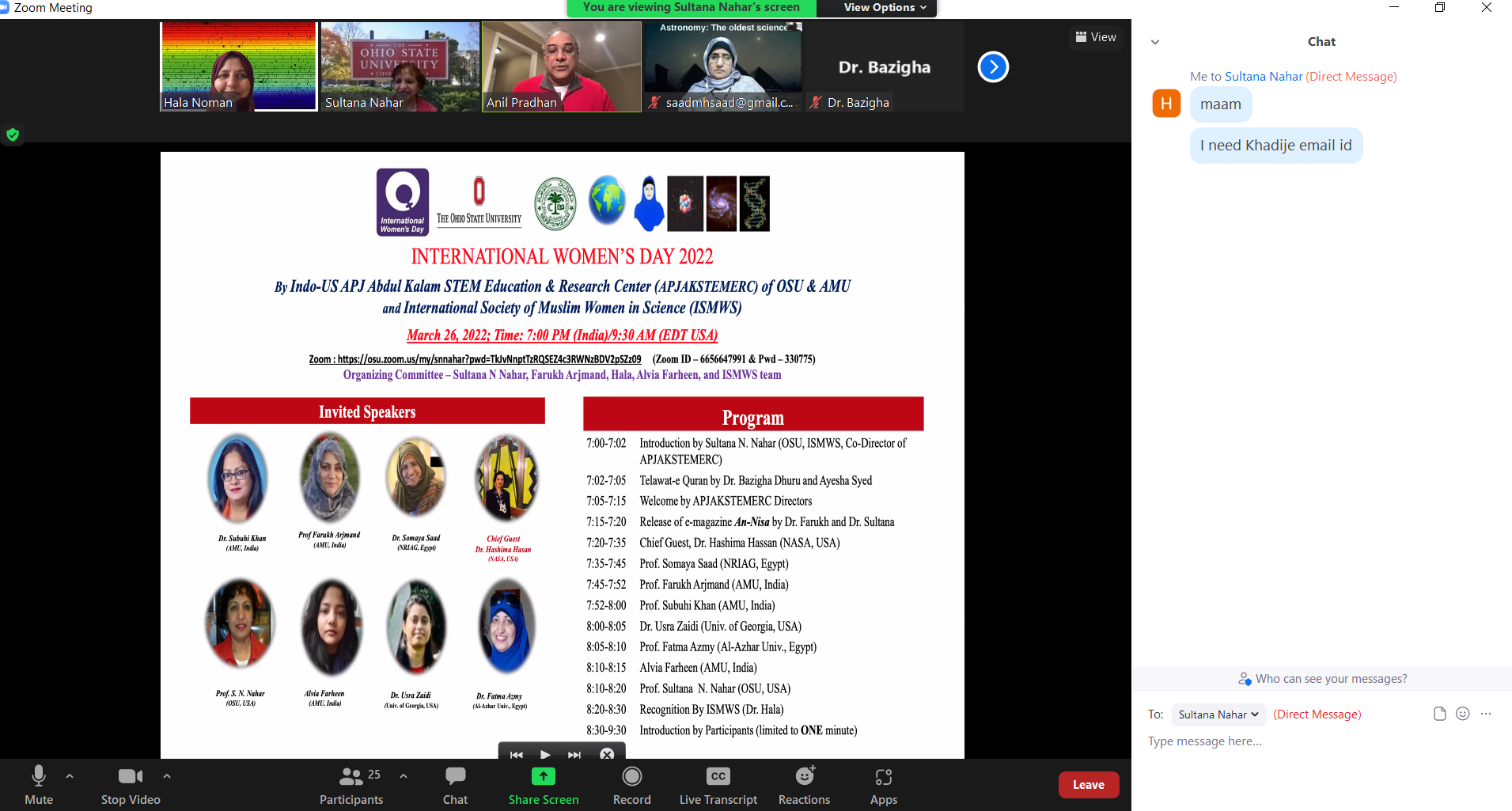Start recording the meeting
Screen dimensions: 1512x811
tap(631, 785)
